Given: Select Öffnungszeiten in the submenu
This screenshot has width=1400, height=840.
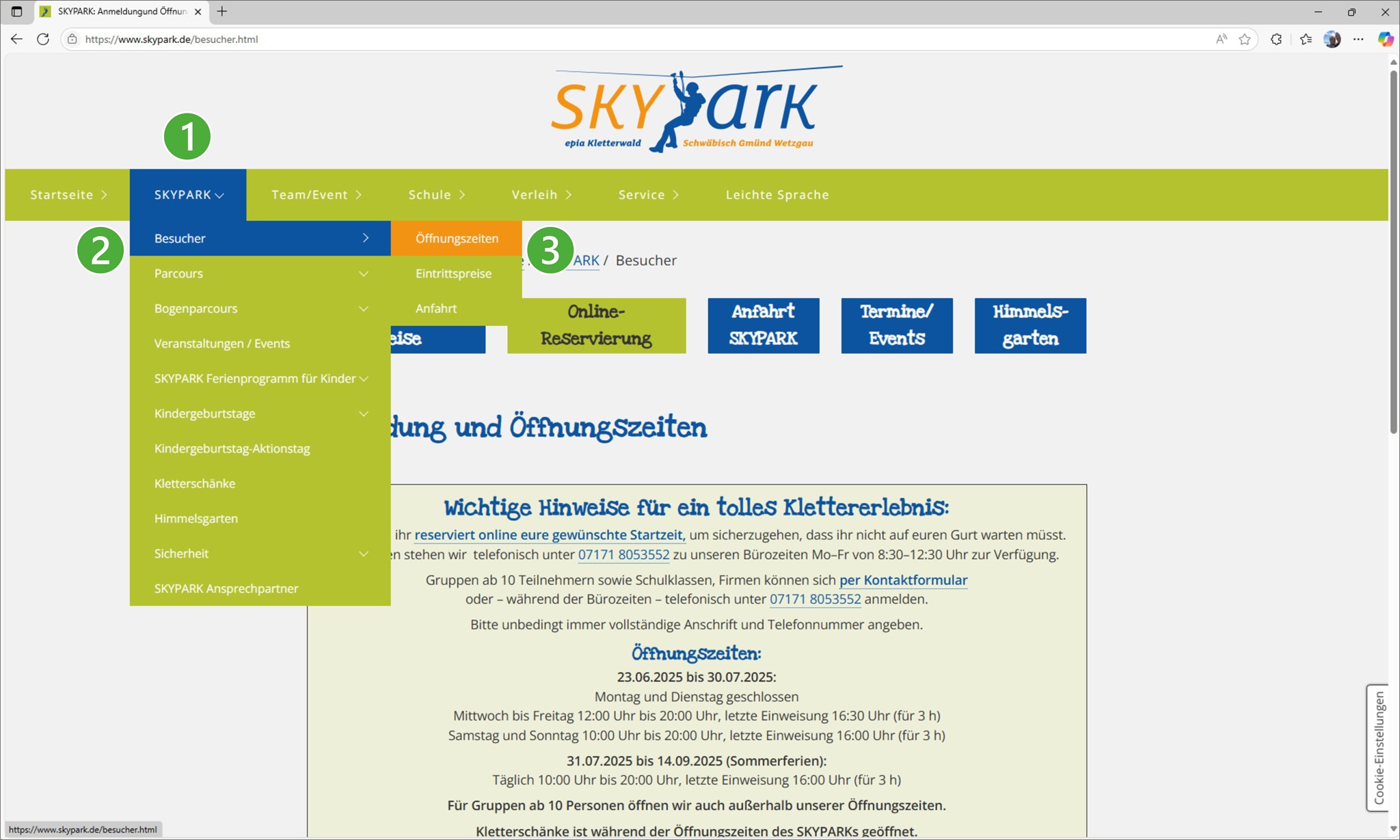Looking at the screenshot, I should pyautogui.click(x=457, y=239).
